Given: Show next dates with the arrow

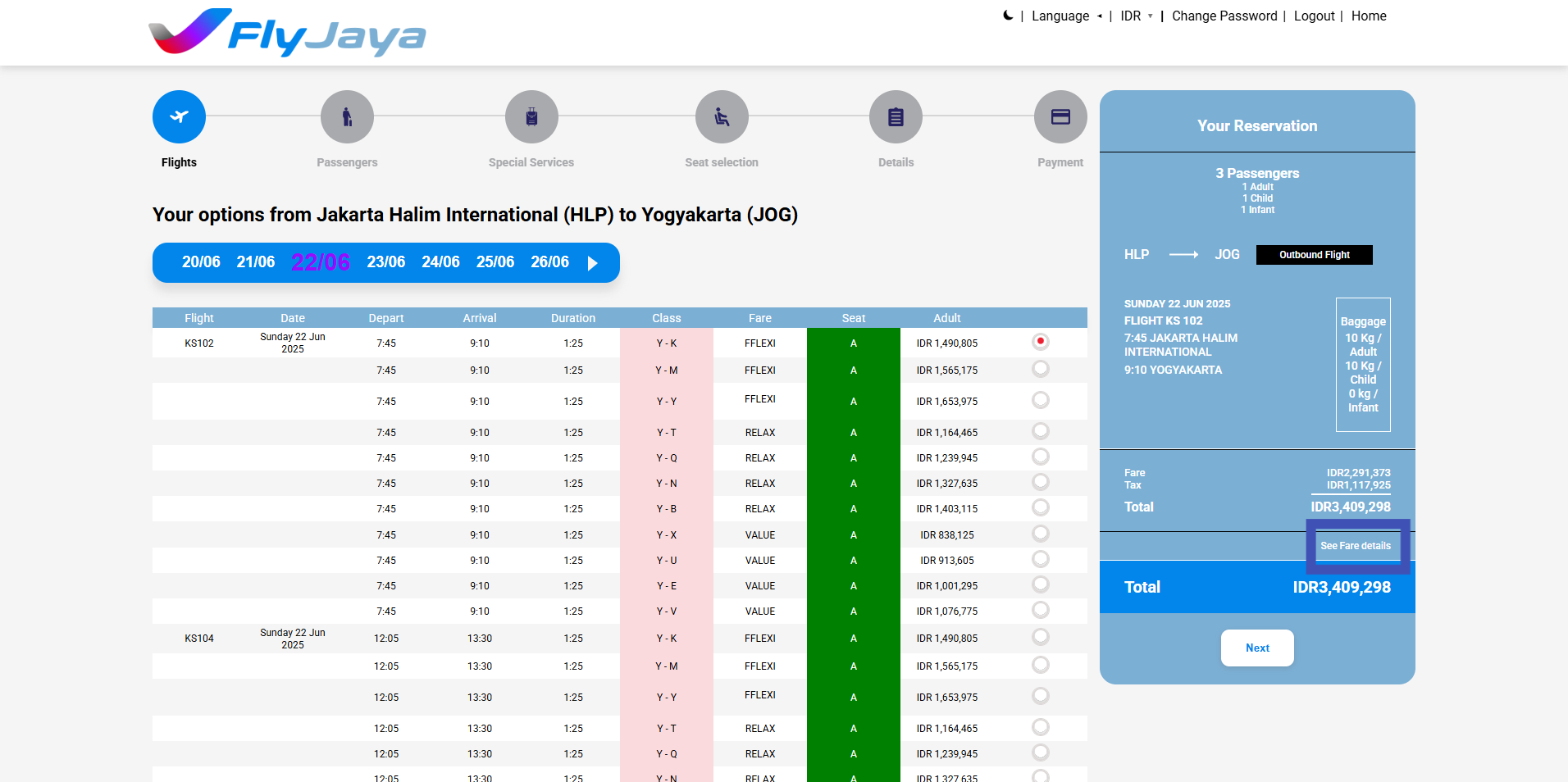Looking at the screenshot, I should tap(593, 263).
